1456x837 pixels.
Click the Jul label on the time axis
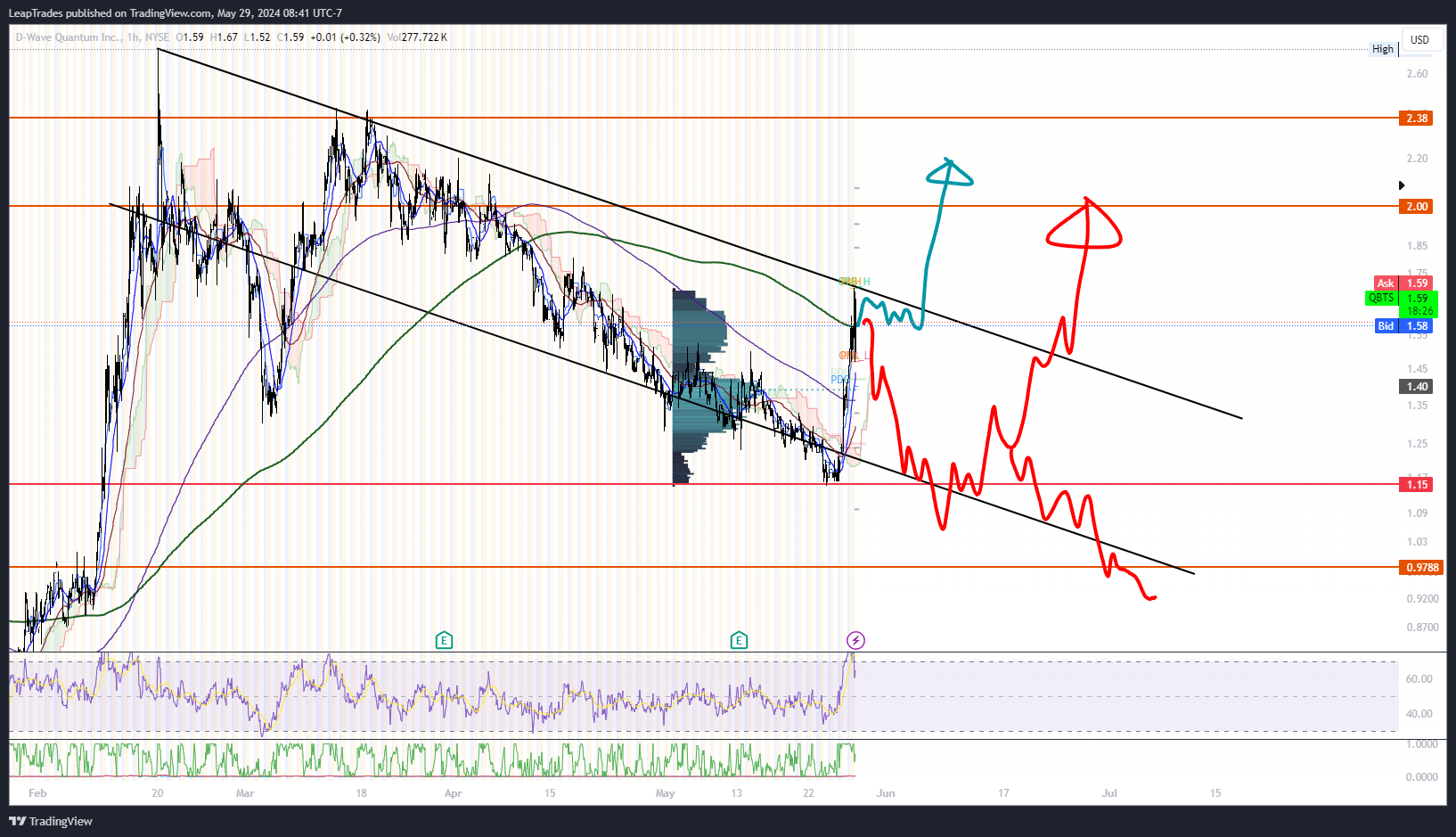pyautogui.click(x=1109, y=793)
